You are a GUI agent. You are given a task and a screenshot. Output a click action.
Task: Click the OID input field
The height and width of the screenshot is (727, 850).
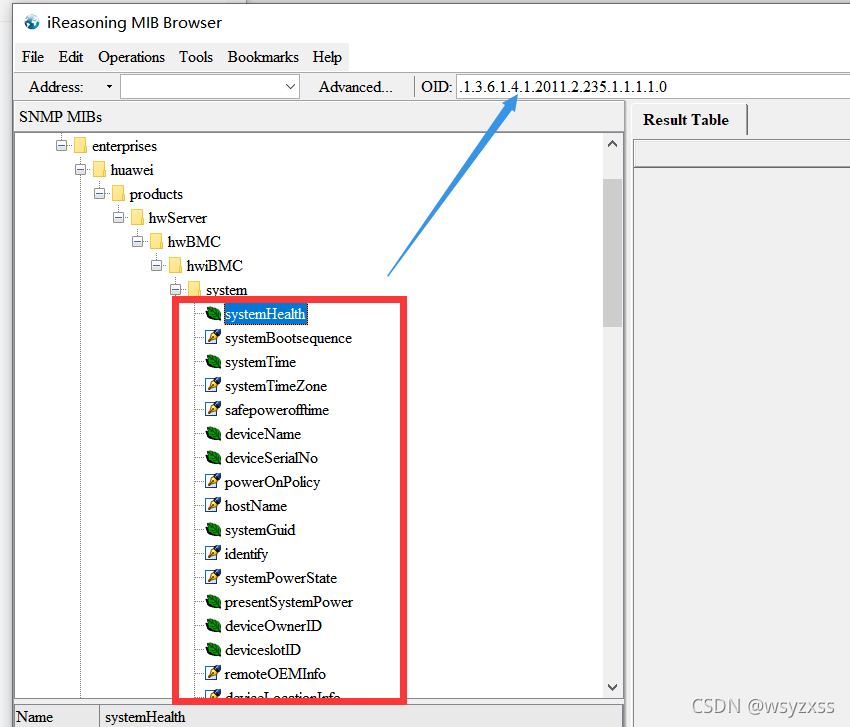(653, 87)
